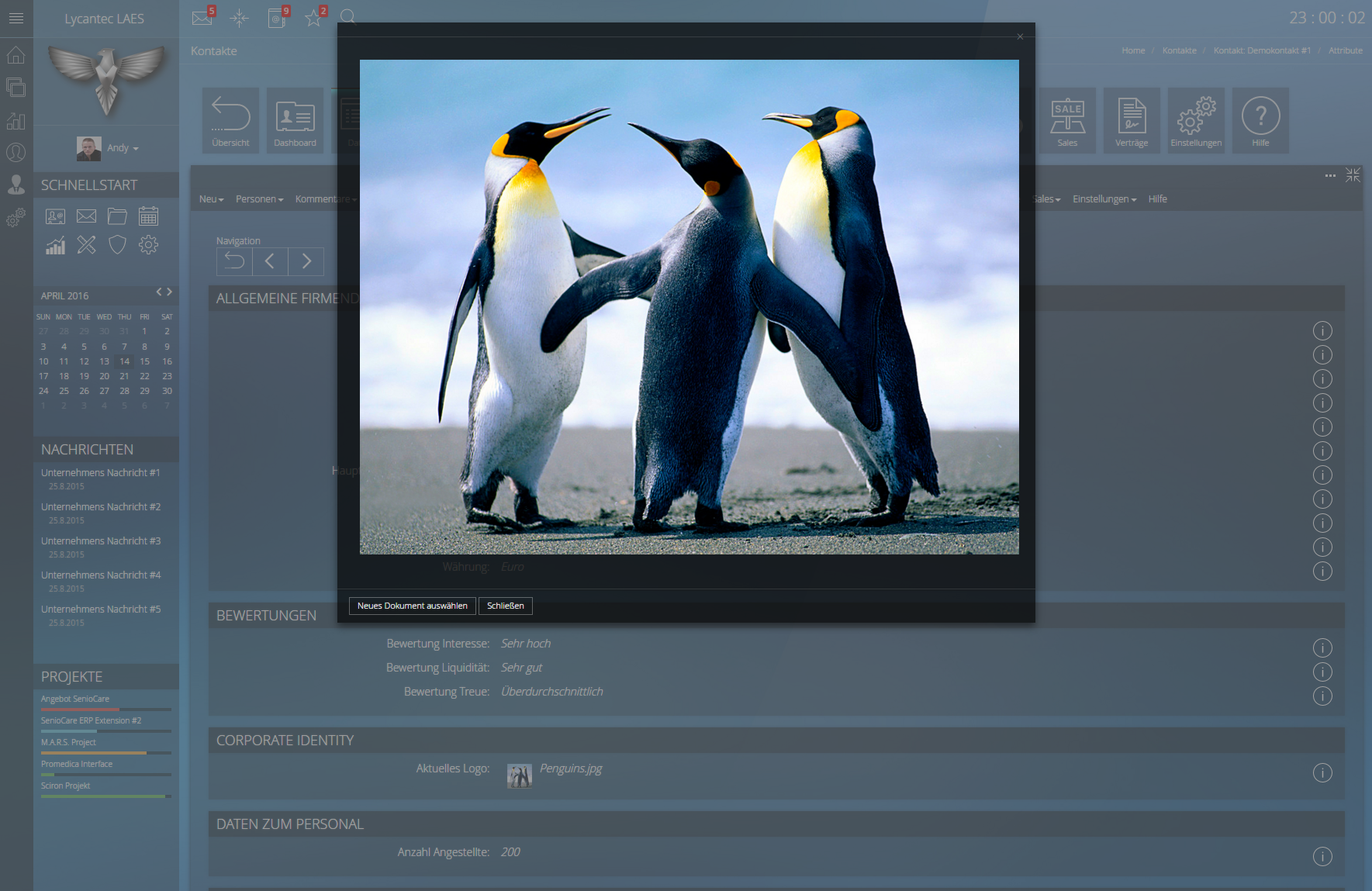This screenshot has width=1372, height=891.
Task: Close the image preview dialog with X
Action: click(1020, 36)
